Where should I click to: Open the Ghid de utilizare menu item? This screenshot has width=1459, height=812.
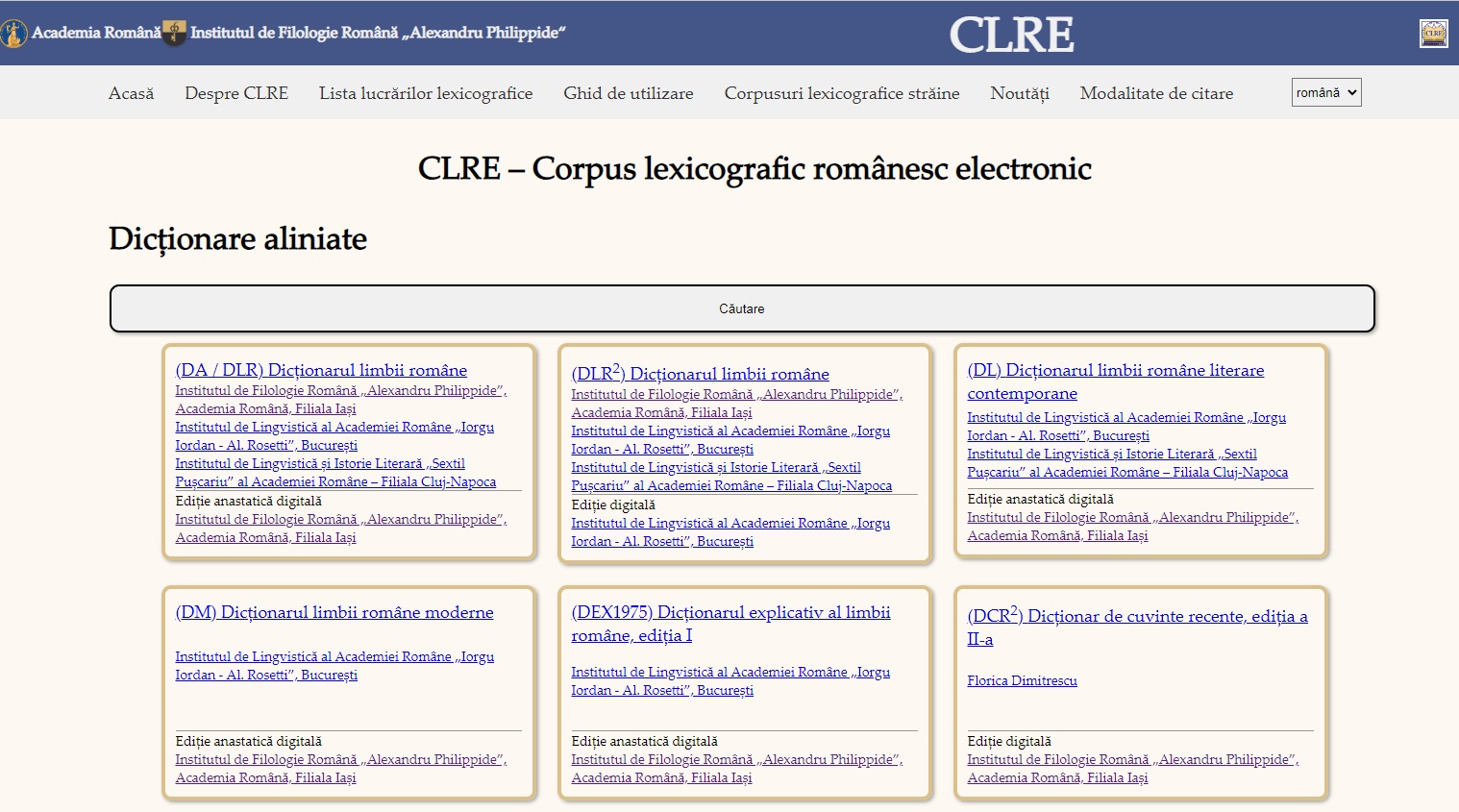tap(629, 93)
